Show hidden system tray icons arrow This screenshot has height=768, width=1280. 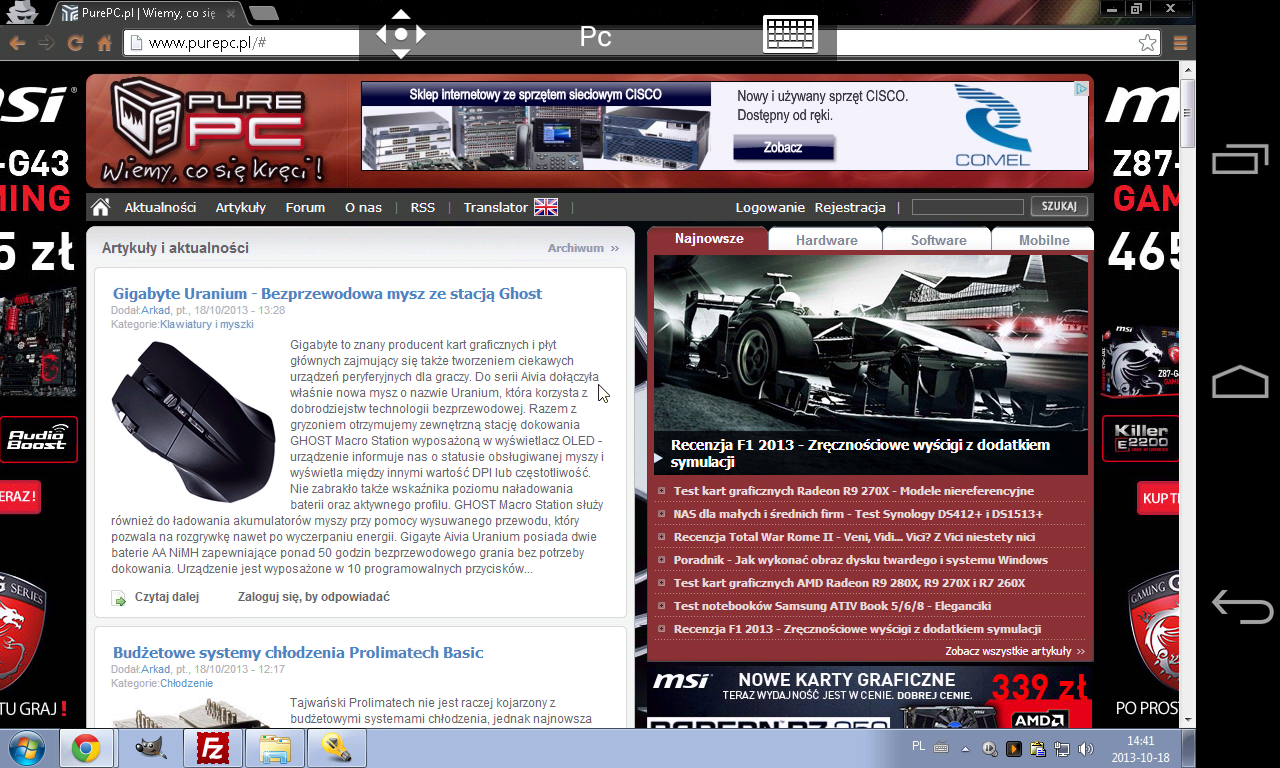tap(965, 748)
